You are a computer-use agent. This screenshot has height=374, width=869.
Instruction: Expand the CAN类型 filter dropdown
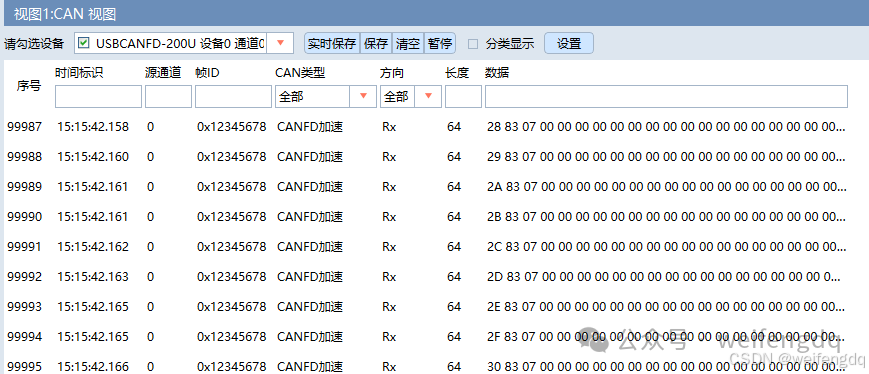(364, 96)
